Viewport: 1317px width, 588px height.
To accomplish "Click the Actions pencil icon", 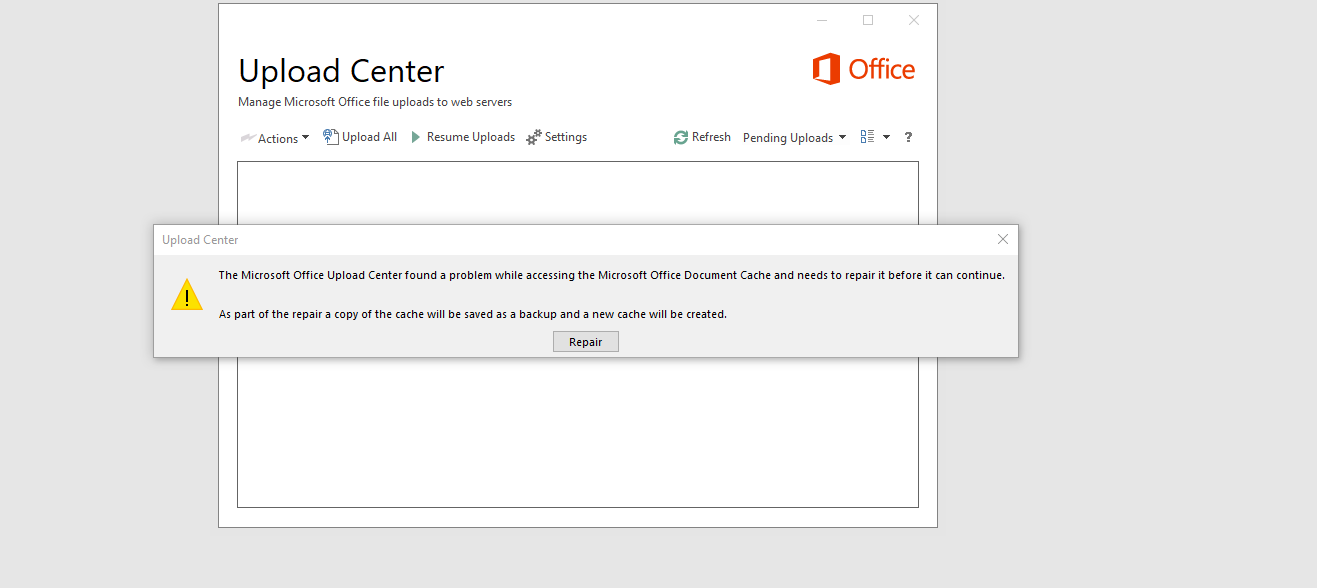I will click(248, 138).
